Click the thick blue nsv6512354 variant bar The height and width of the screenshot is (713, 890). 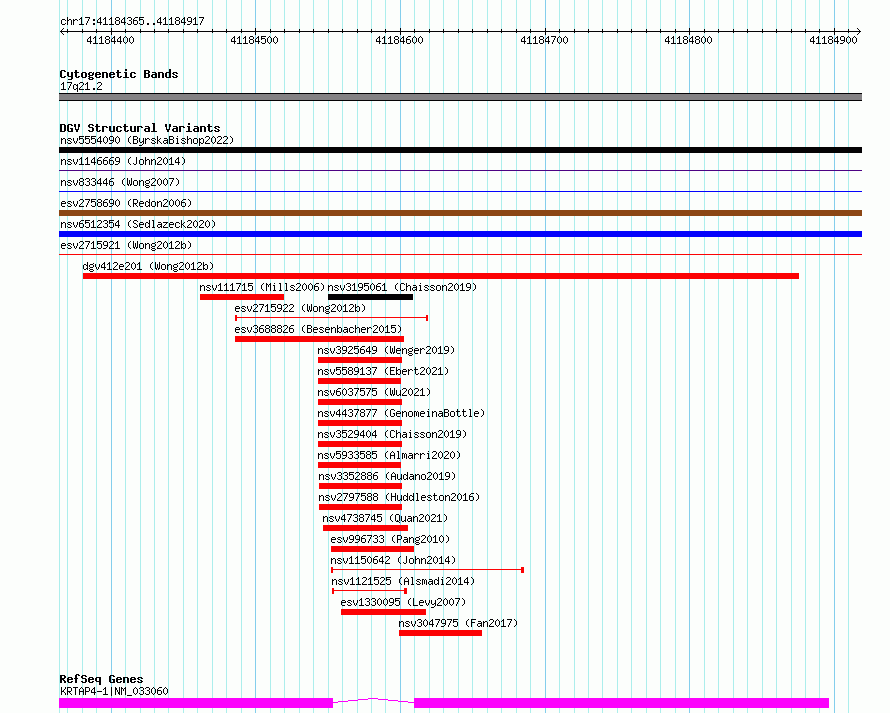coord(460,234)
